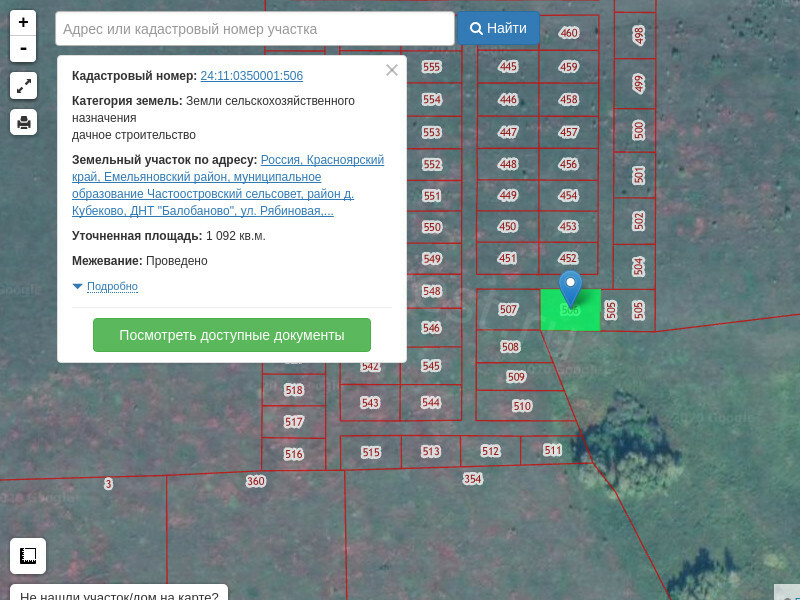
Task: Expand the Подробно details section
Action: tap(111, 287)
